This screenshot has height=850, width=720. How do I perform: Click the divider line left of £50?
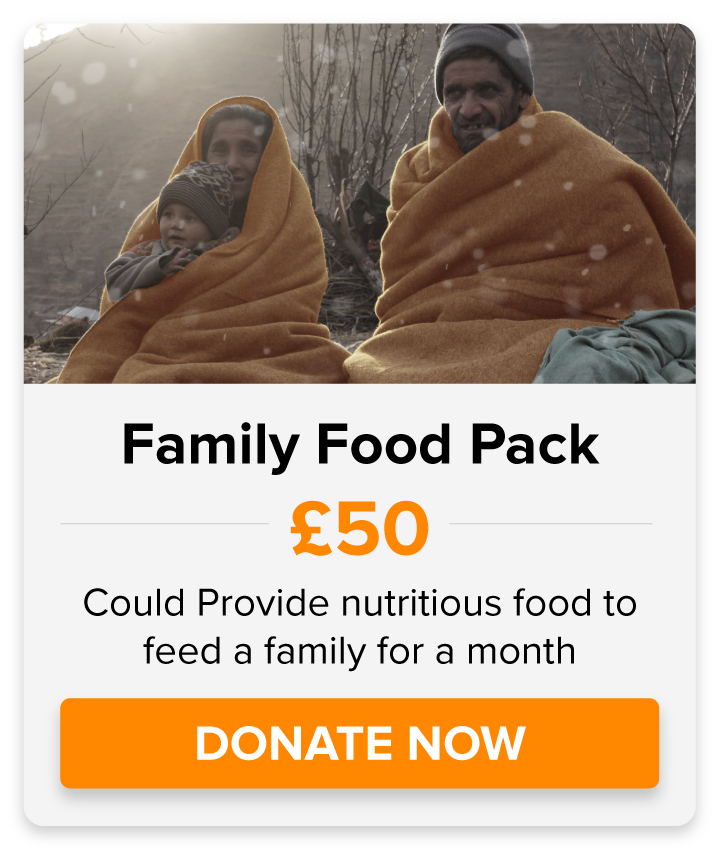click(x=165, y=524)
